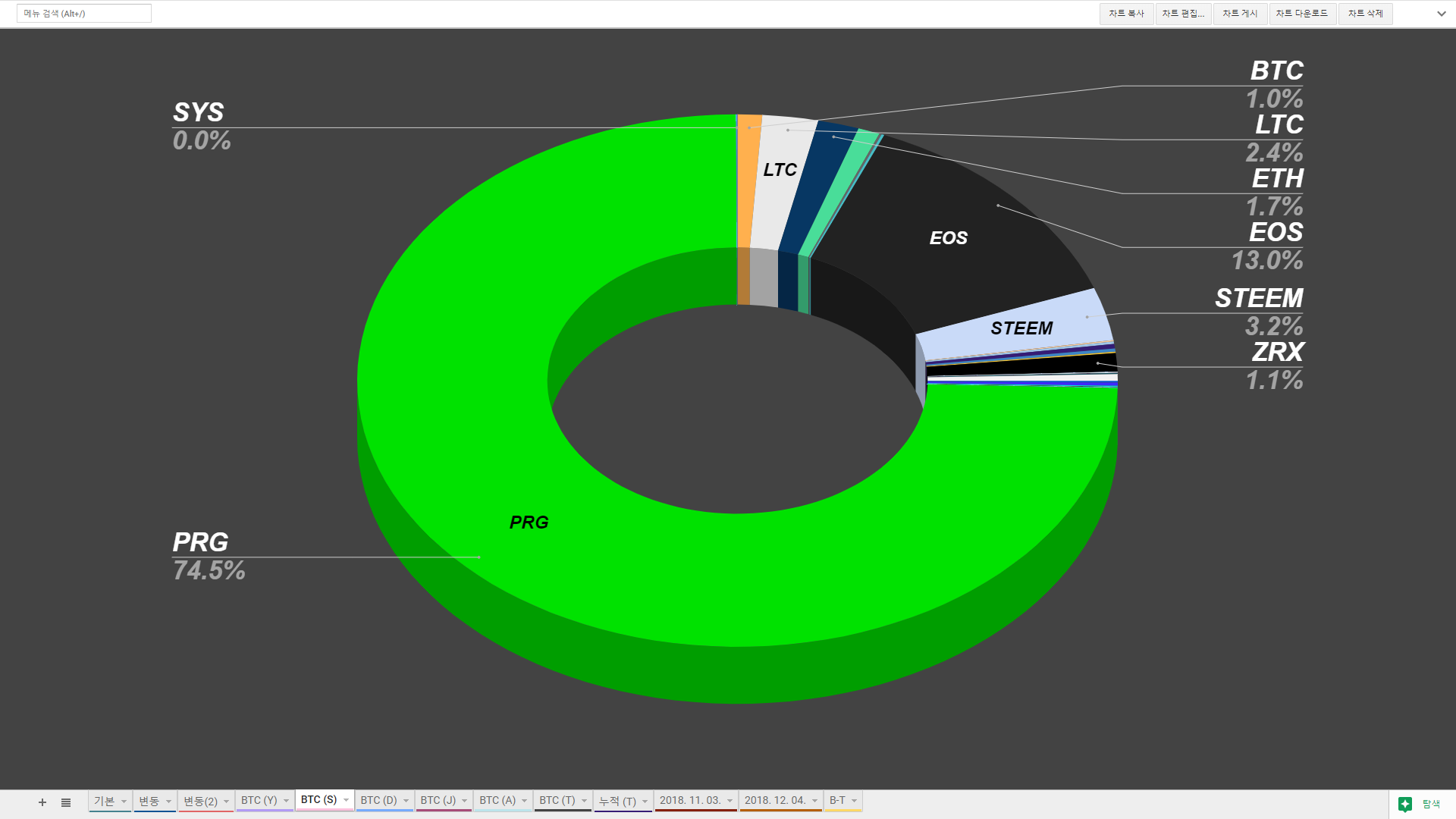Expand the top-right chevron arrow
The height and width of the screenshot is (819, 1456).
[x=1441, y=14]
